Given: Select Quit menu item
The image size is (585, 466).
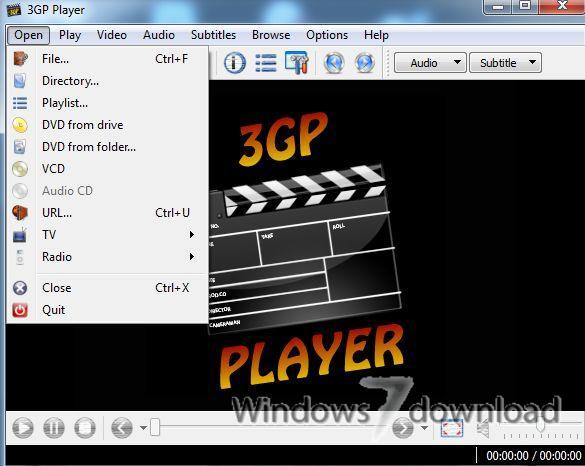Looking at the screenshot, I should [107, 310].
